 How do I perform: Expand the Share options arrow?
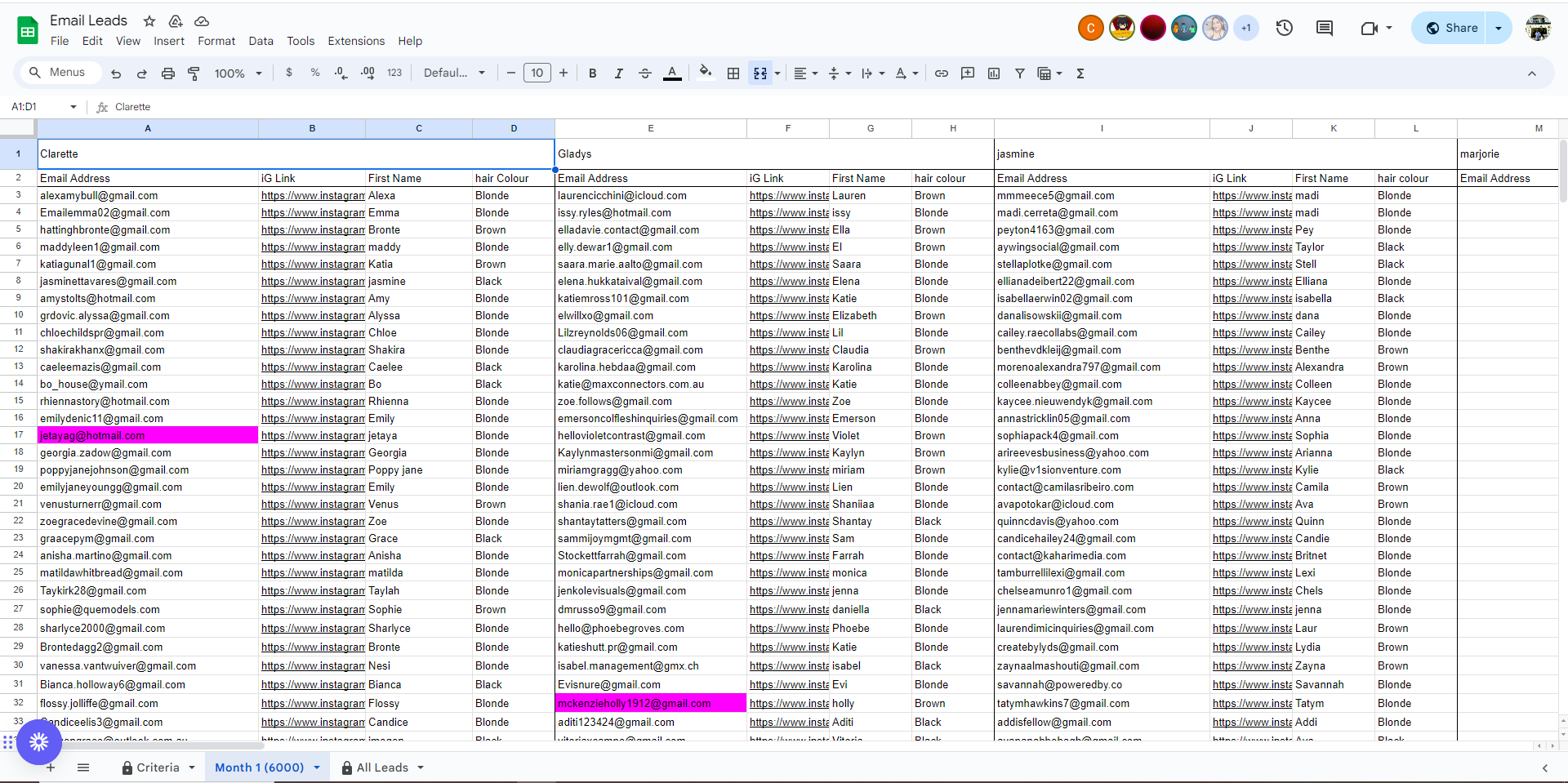[1499, 28]
